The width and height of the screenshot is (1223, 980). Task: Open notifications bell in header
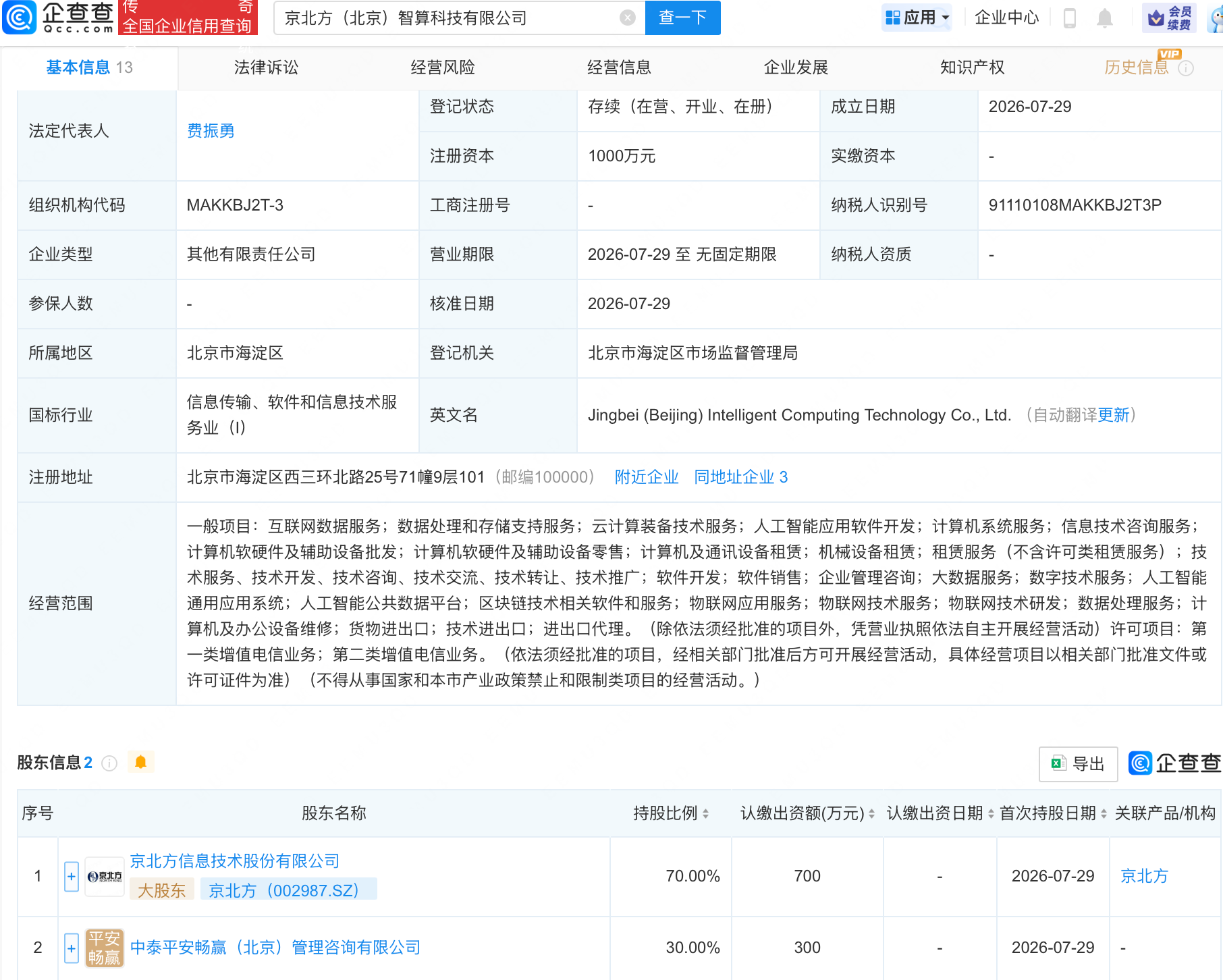point(1105,18)
